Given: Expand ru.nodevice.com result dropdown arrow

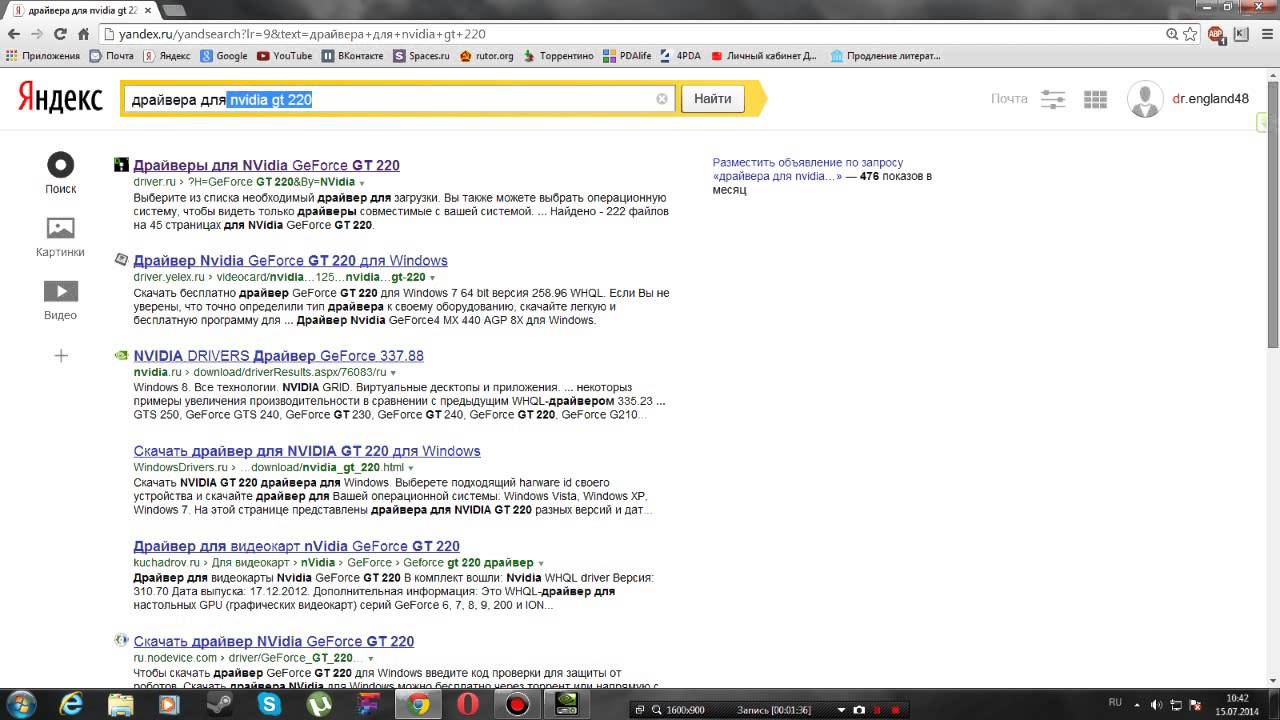Looking at the screenshot, I should coord(370,659).
